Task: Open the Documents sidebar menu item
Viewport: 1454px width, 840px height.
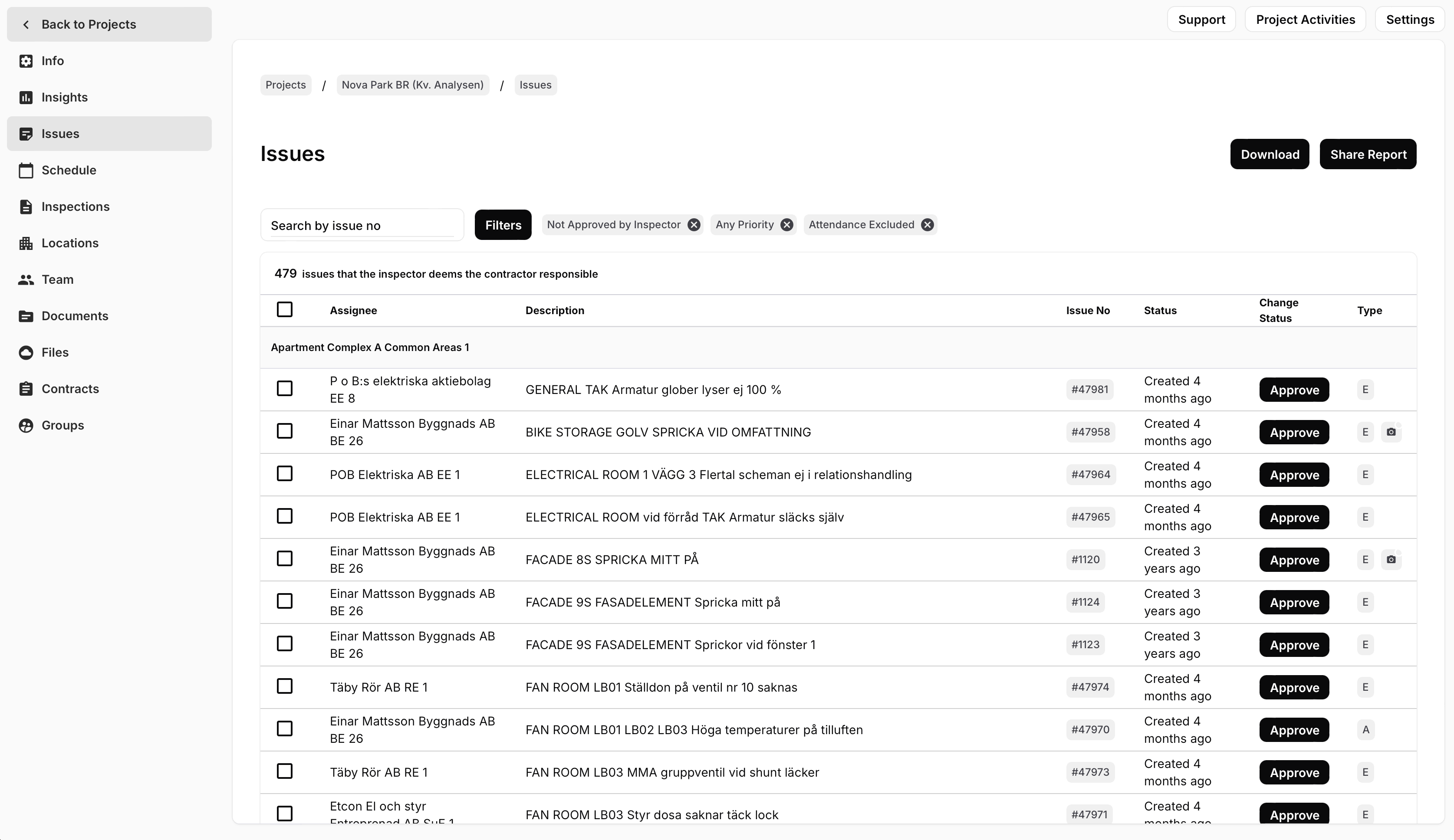Action: pyautogui.click(x=74, y=316)
